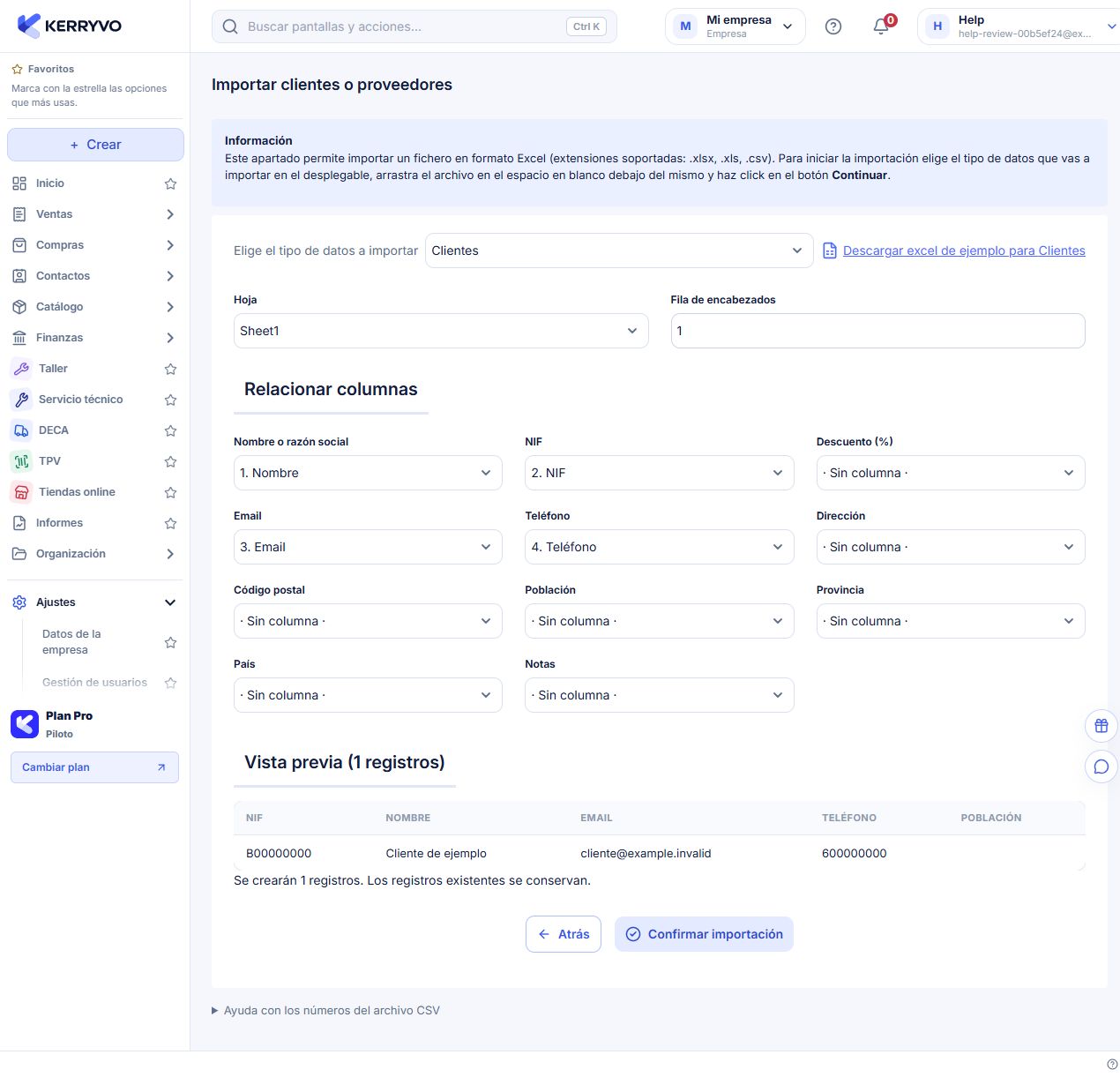Open the Descuento (%) column dropdown
The height and width of the screenshot is (1077, 1120).
point(951,473)
